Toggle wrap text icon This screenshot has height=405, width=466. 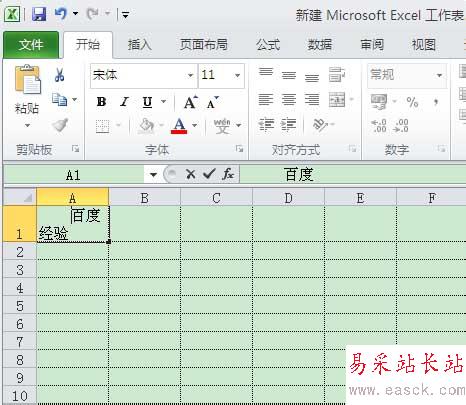click(x=337, y=75)
